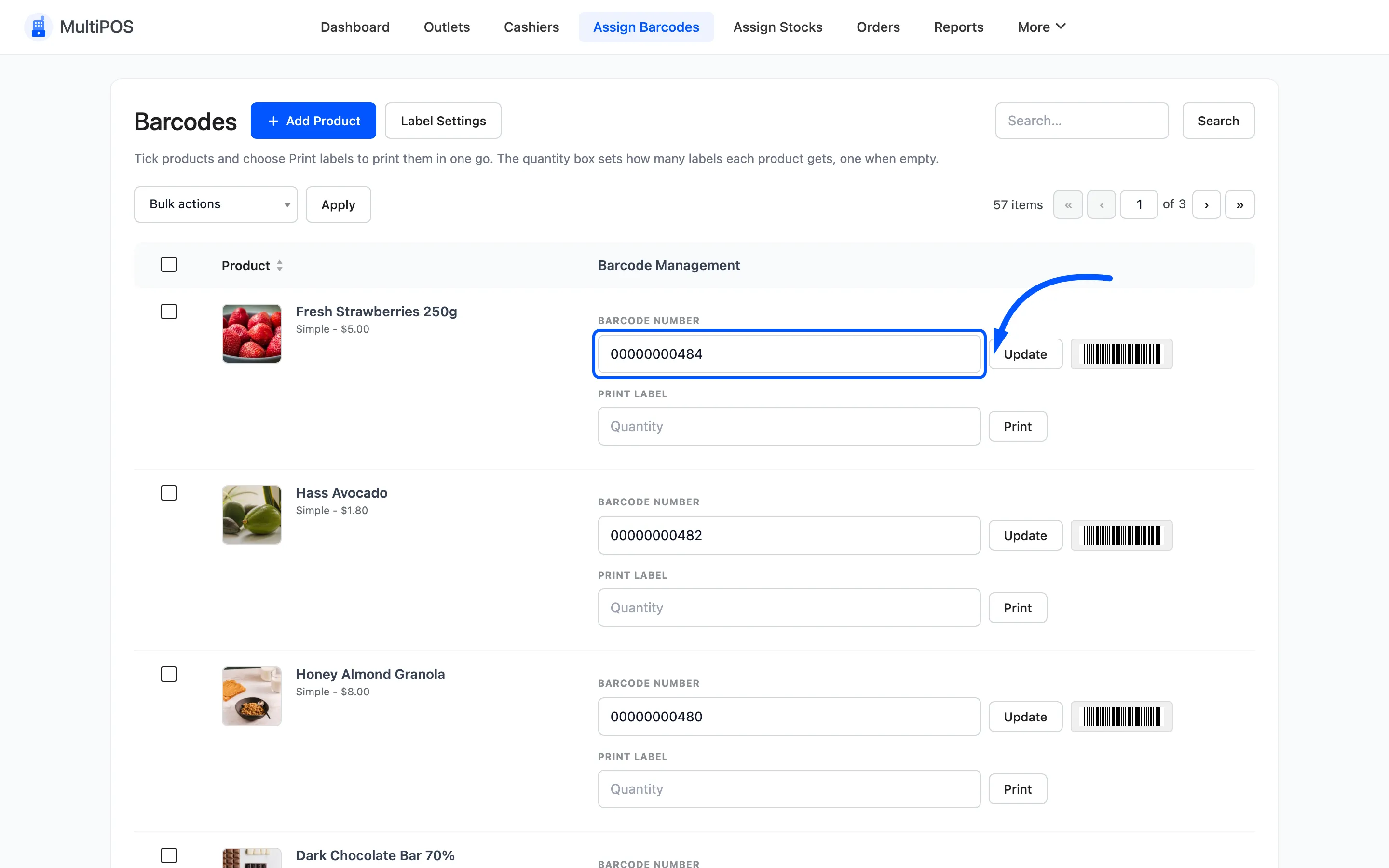Select all products checkbox in header
This screenshot has width=1389, height=868.
[x=169, y=265]
